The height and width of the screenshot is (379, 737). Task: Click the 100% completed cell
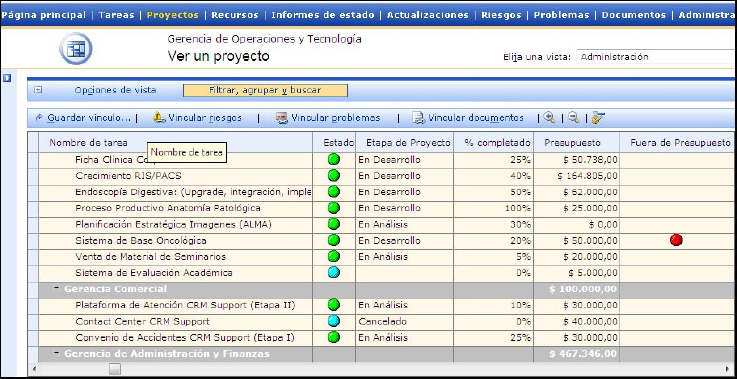[494, 208]
